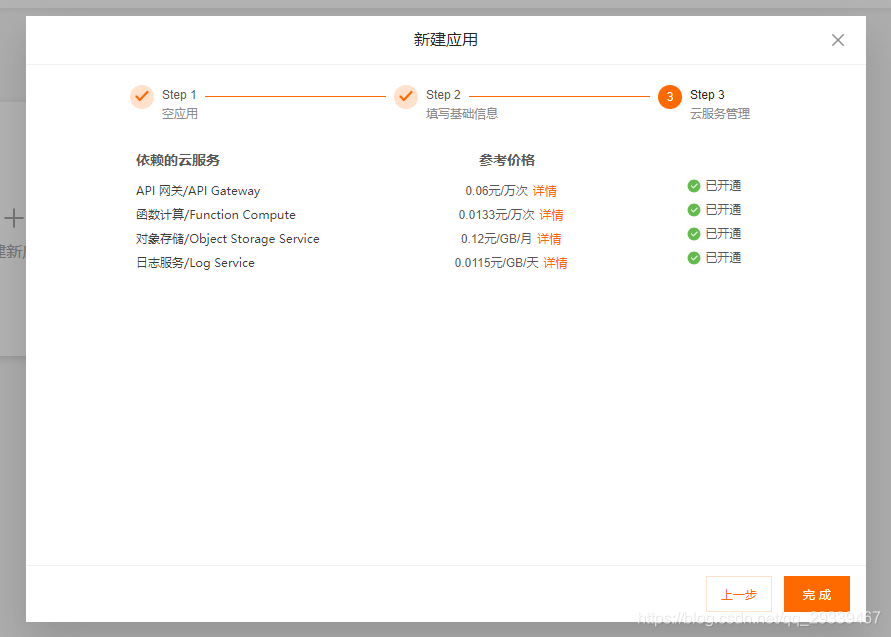Select the Step 1 空应用 label
Viewport: 891px width, 637px height.
point(178,113)
